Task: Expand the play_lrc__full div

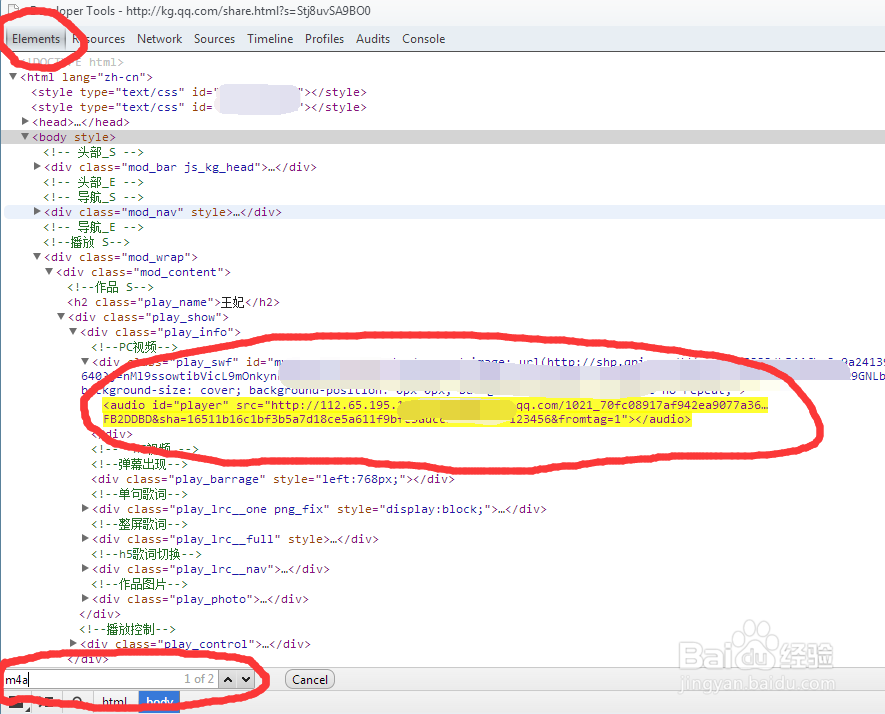Action: (85, 538)
